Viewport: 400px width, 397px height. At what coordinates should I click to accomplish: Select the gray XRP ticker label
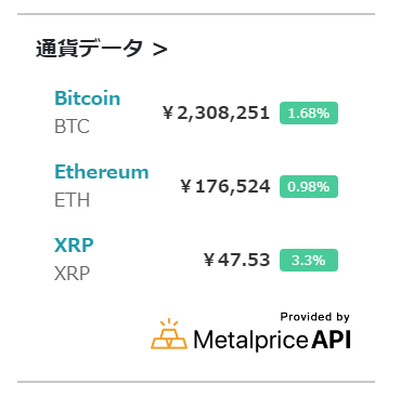(72, 274)
